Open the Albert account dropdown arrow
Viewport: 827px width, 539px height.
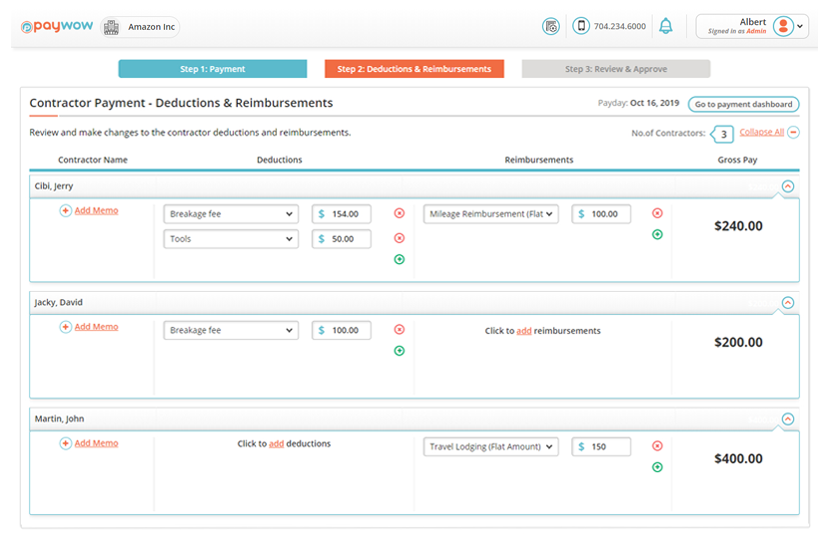[x=800, y=26]
